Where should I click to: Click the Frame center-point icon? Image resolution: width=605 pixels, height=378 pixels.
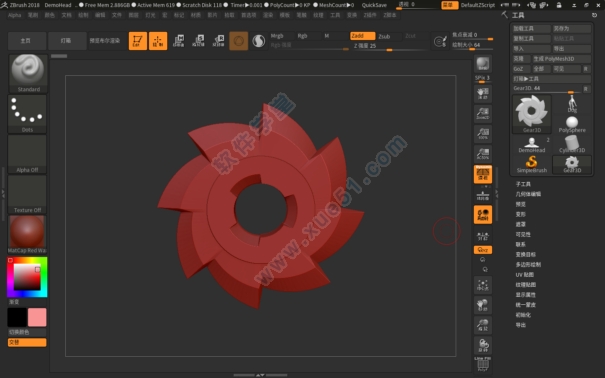[483, 285]
